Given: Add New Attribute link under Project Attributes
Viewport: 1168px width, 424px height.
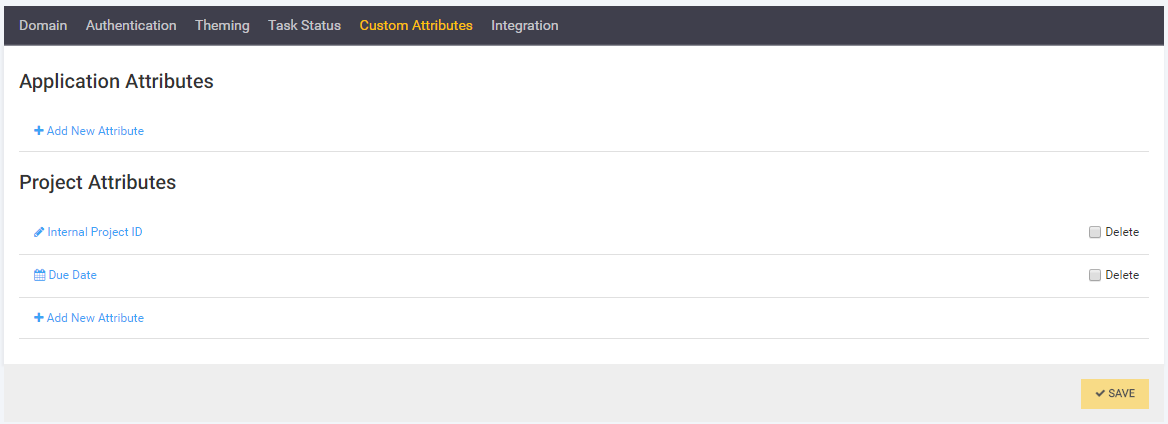Looking at the screenshot, I should [x=95, y=318].
